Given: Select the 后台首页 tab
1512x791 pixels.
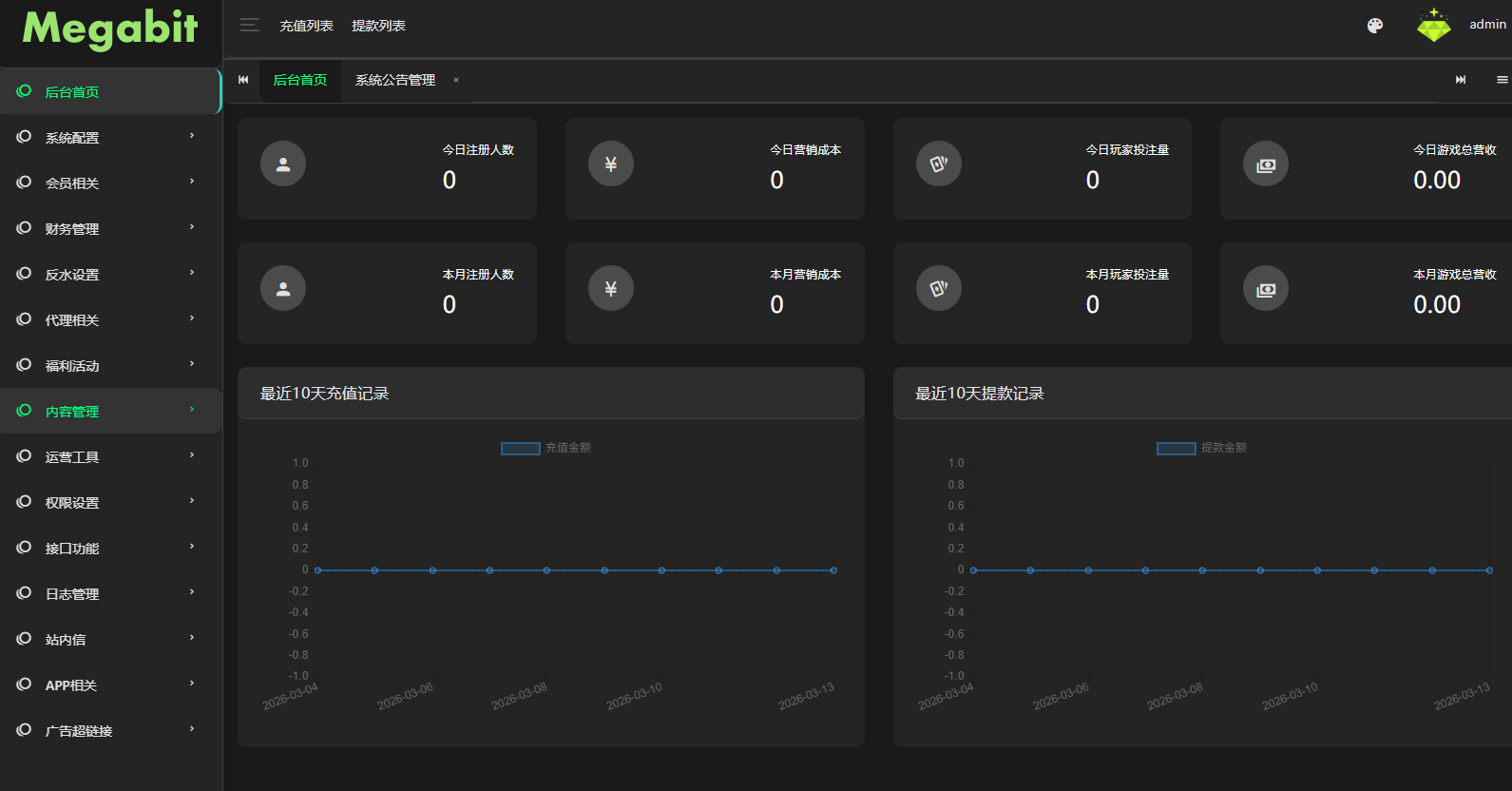Looking at the screenshot, I should (299, 81).
